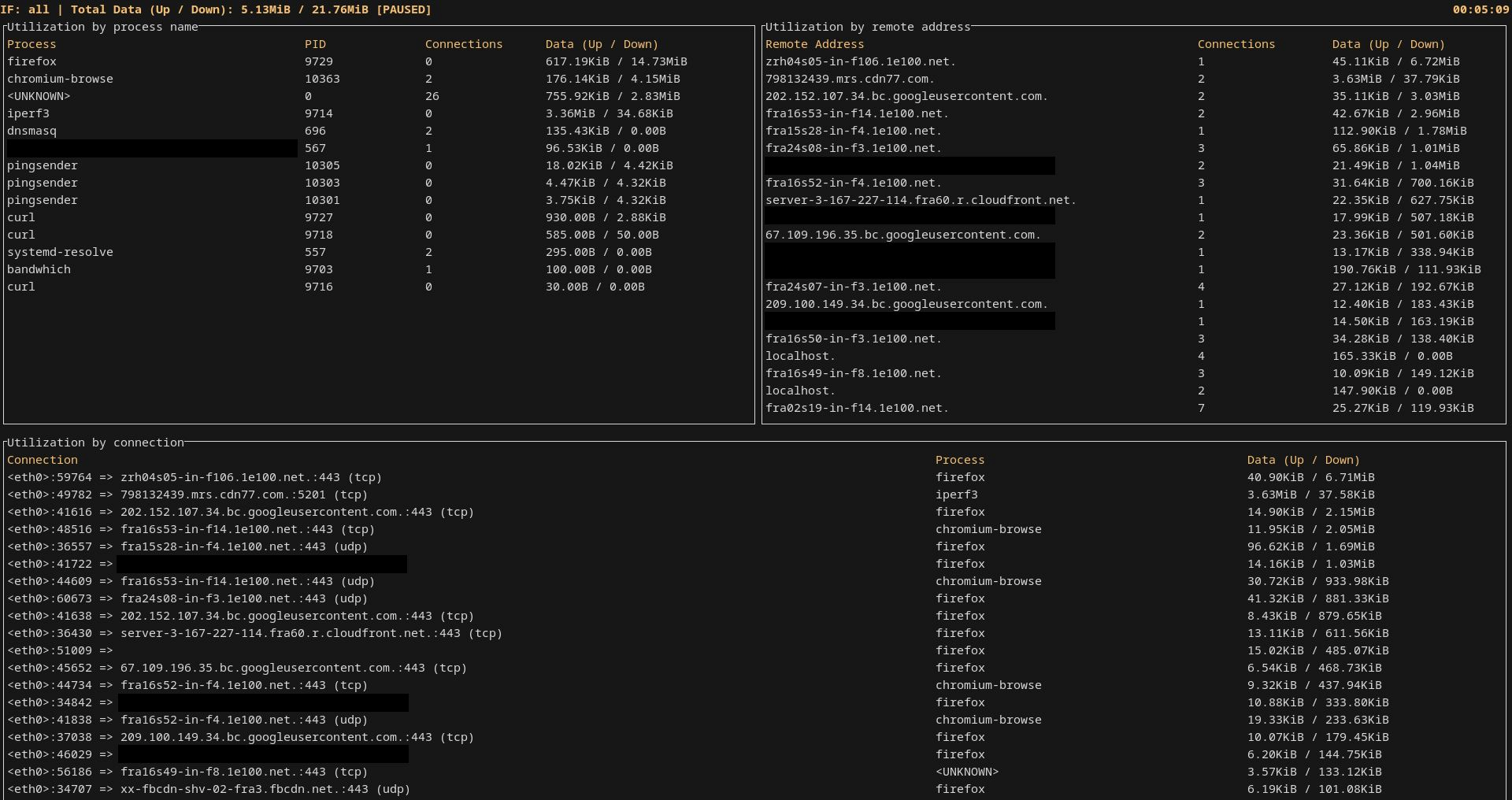Click the 00:05:09 elapsed time counter
The height and width of the screenshot is (800, 1512).
[1480, 9]
